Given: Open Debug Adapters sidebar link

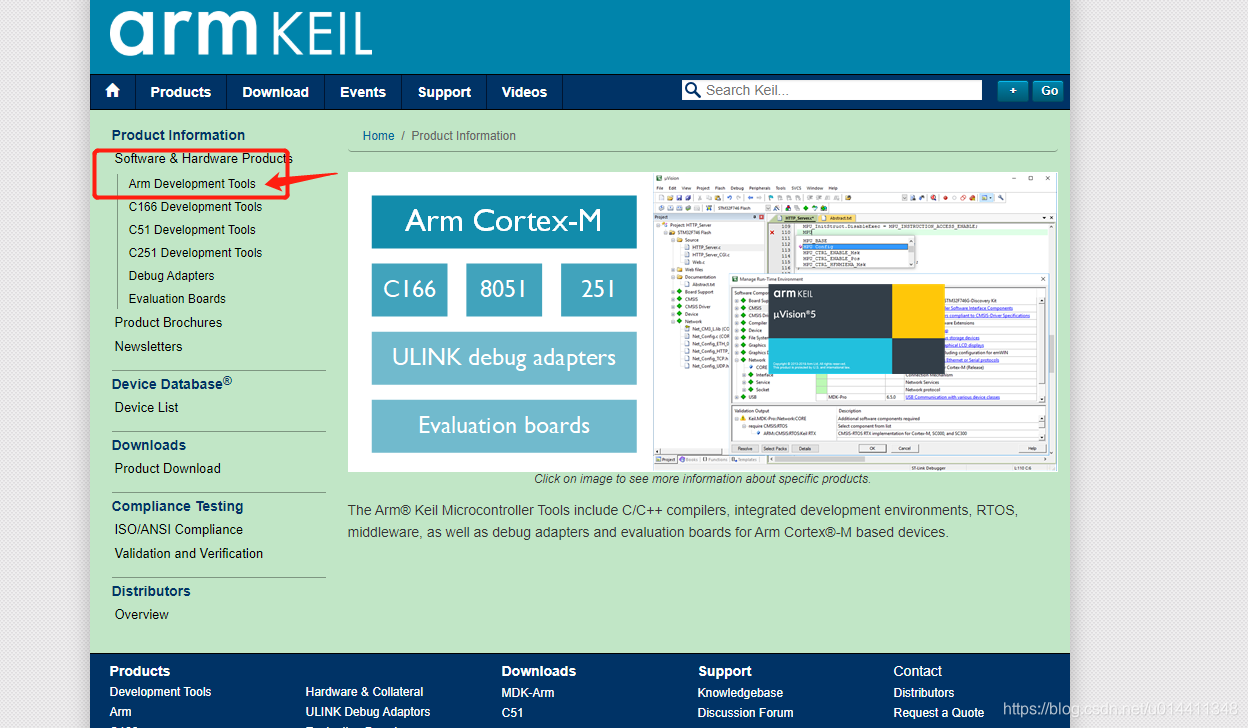Looking at the screenshot, I should [171, 276].
